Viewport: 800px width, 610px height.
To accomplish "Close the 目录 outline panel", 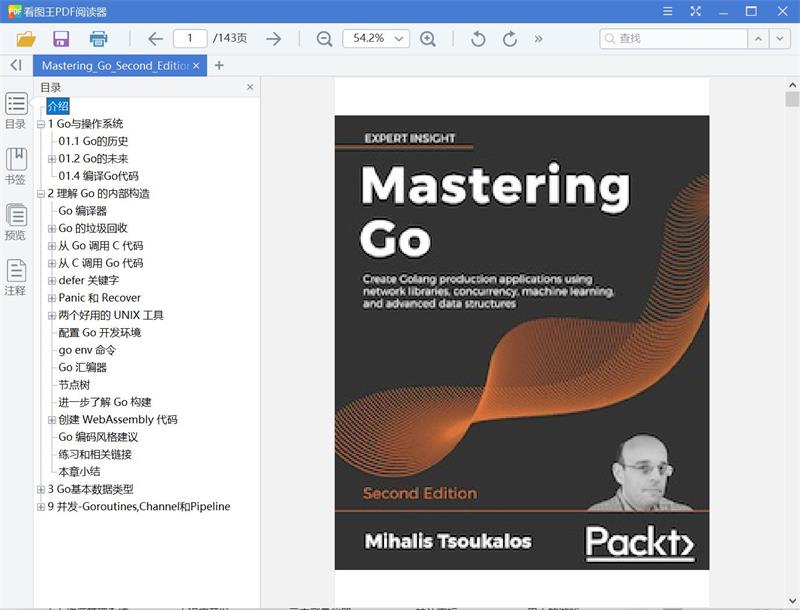I will coord(250,87).
